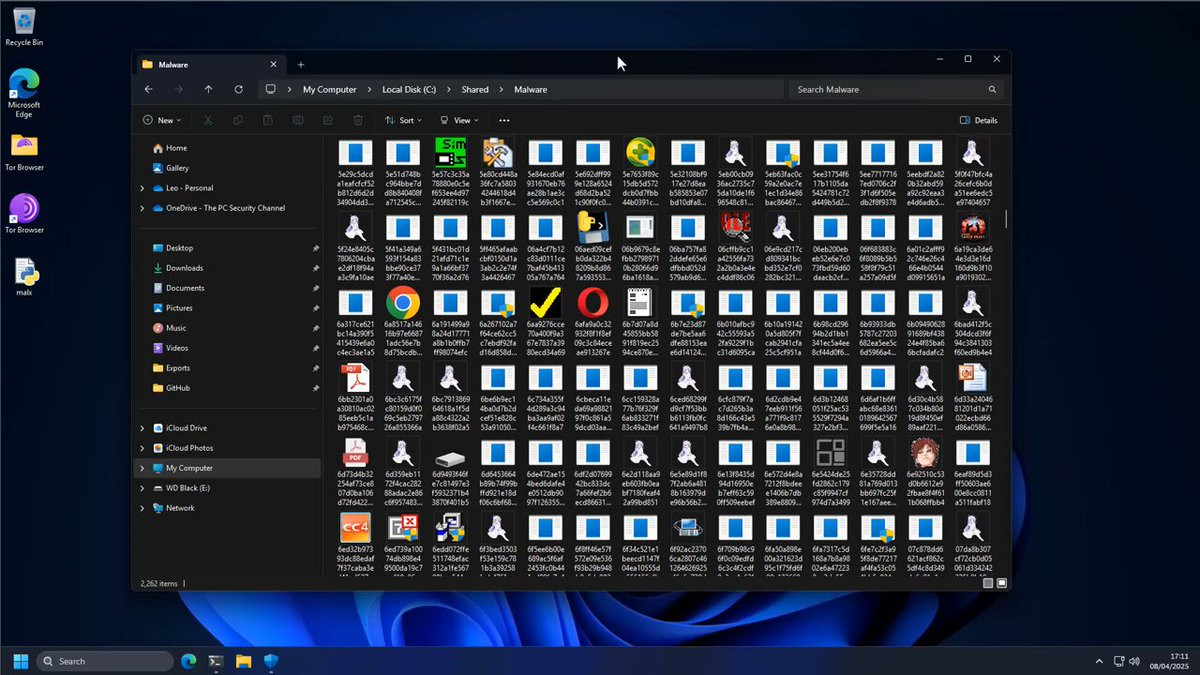Toggle the Details pane

[978, 120]
